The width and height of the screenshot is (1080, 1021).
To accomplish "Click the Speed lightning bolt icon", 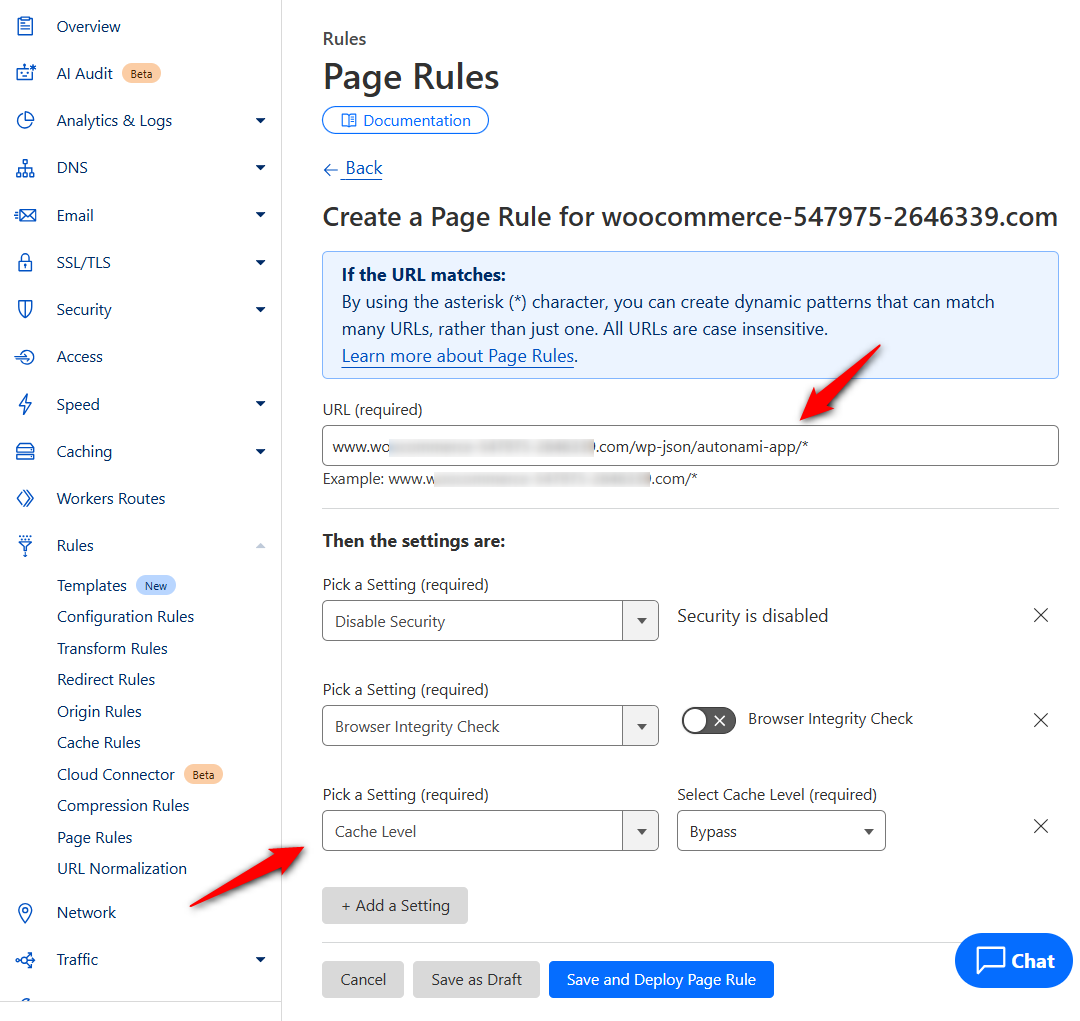I will click(25, 404).
